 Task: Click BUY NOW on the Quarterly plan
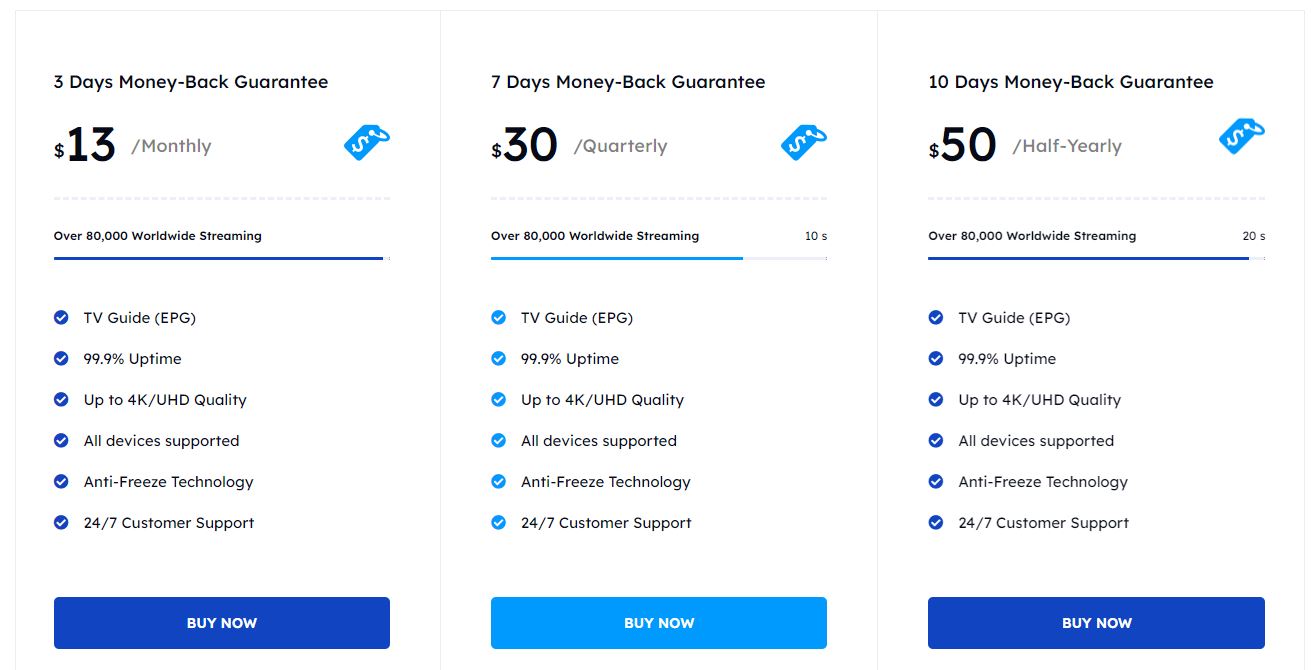pyautogui.click(x=659, y=622)
